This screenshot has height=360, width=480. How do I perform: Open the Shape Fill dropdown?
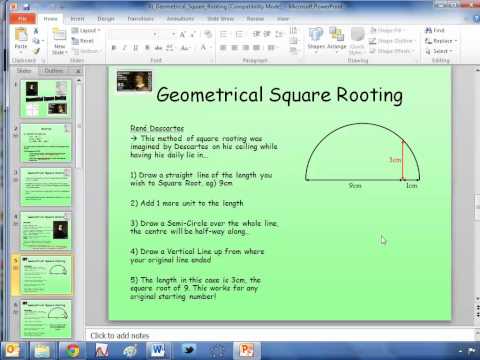click(x=388, y=30)
